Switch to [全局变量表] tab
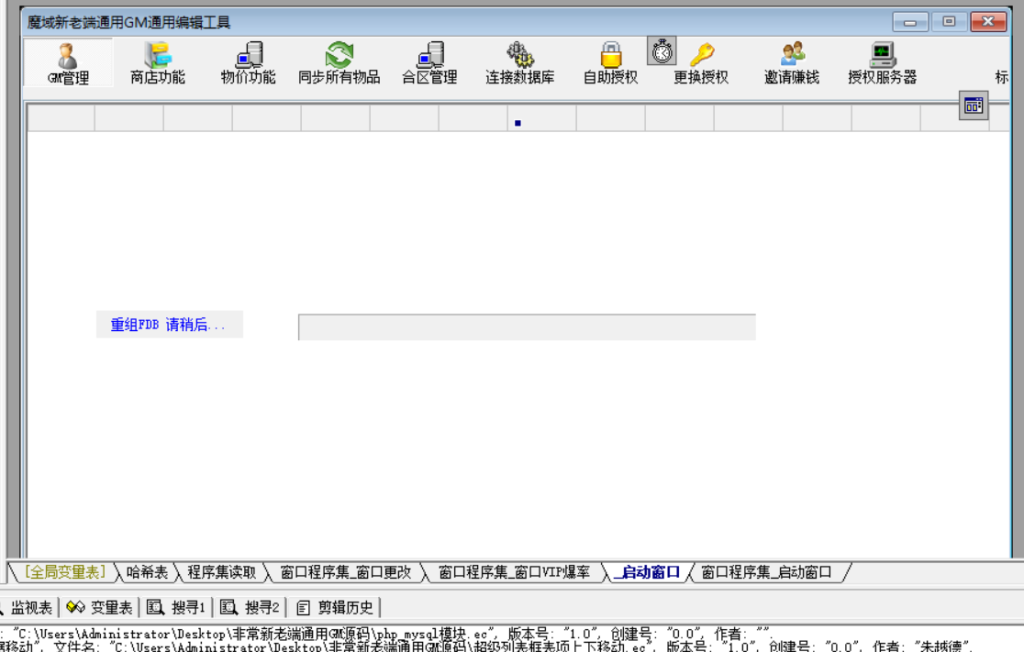 (65, 572)
